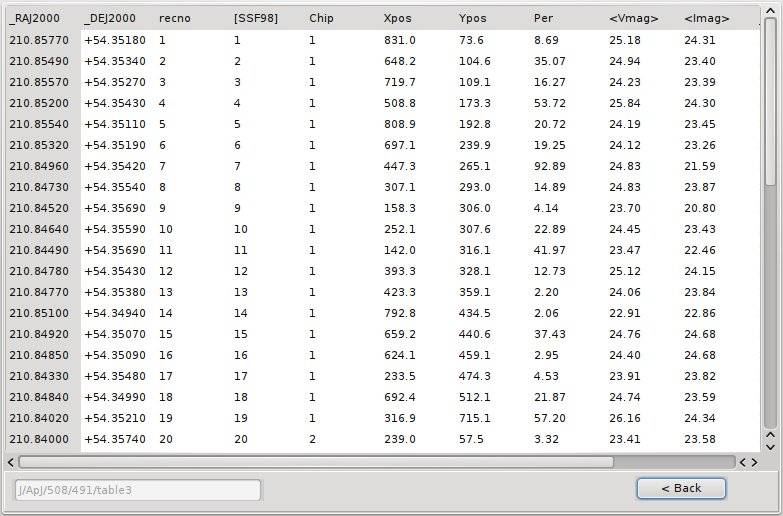The width and height of the screenshot is (783, 516).
Task: Click the J/ApJ/508/491/table3 text field
Action: pos(138,490)
